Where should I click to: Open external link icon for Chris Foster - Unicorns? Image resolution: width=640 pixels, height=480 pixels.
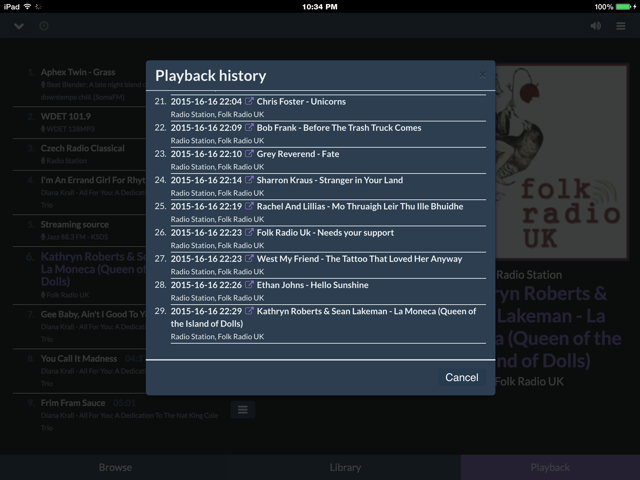point(249,101)
